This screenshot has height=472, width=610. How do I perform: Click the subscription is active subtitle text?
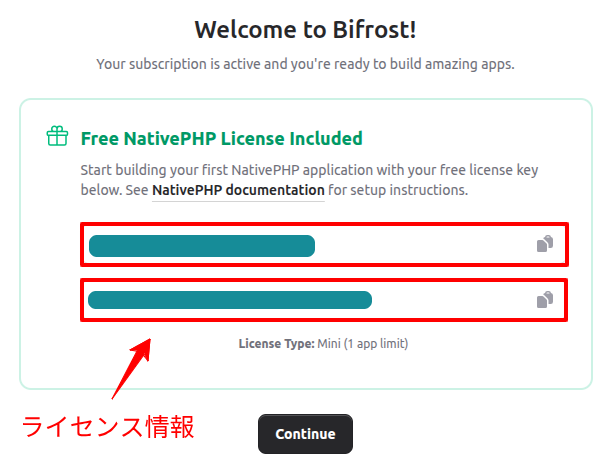pos(305,64)
